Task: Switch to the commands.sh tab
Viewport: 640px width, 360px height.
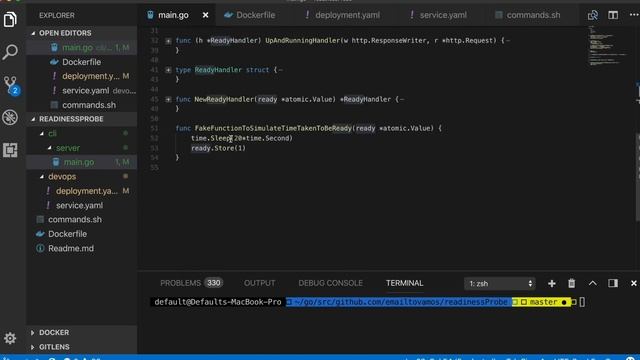Action: click(x=527, y=15)
